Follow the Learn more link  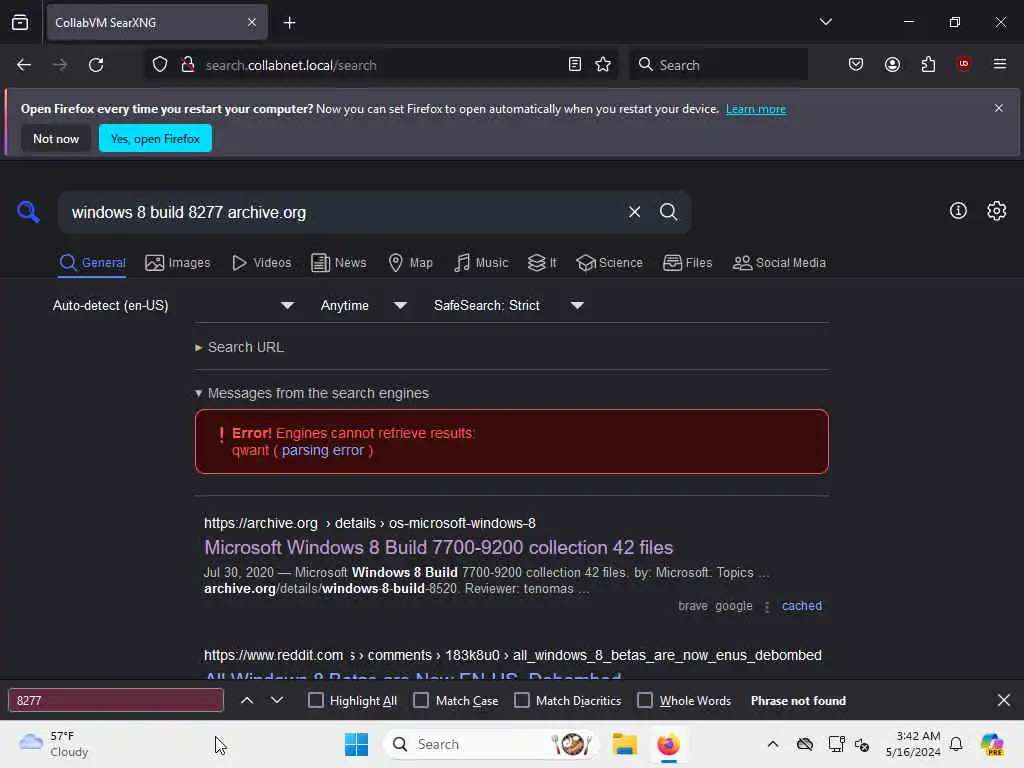[x=756, y=109]
